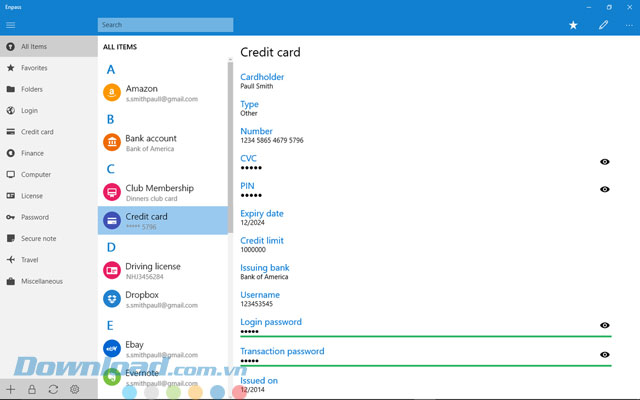
Task: Click Issued on value 12/2014
Action: point(252,389)
